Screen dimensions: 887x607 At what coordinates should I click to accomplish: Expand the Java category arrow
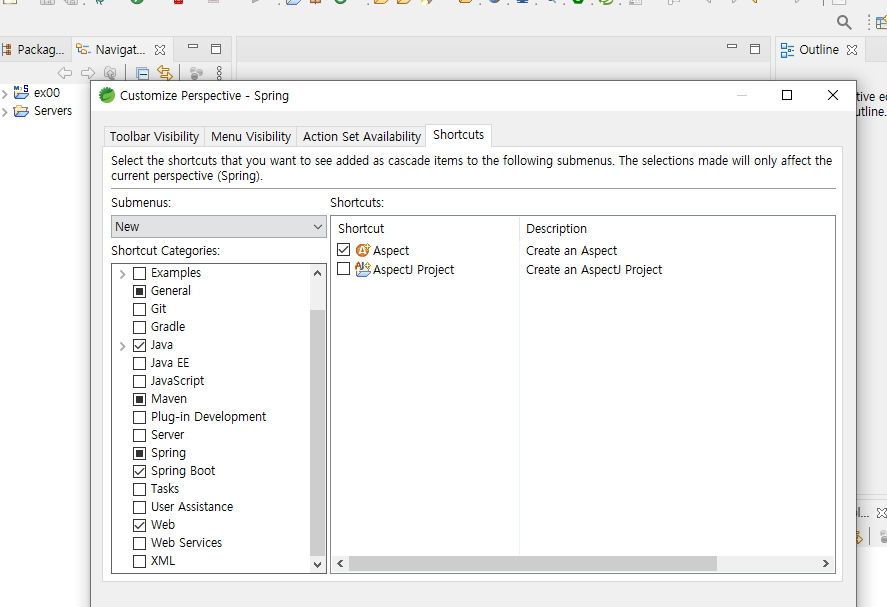tap(122, 346)
